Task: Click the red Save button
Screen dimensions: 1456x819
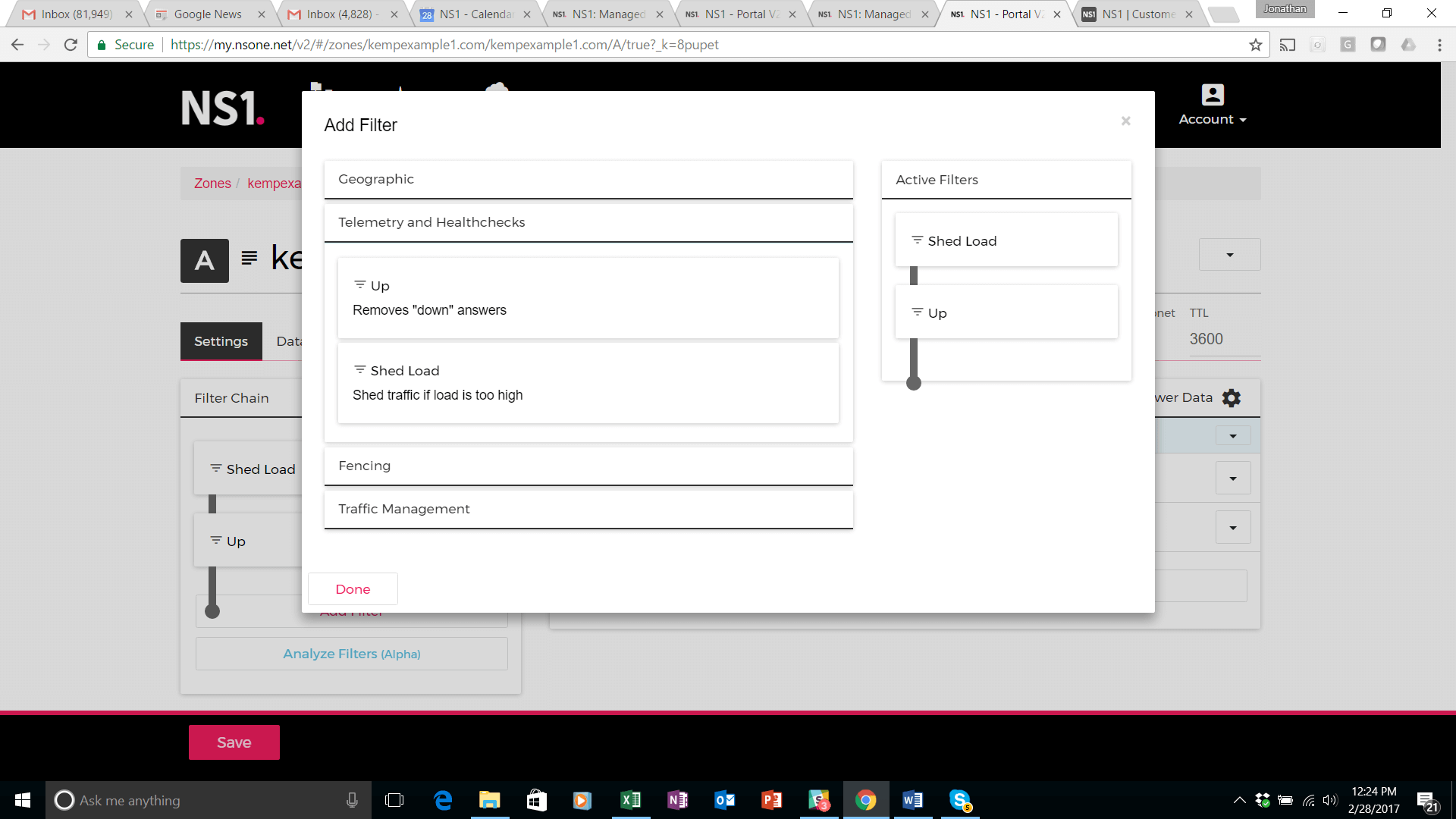Action: 234,742
